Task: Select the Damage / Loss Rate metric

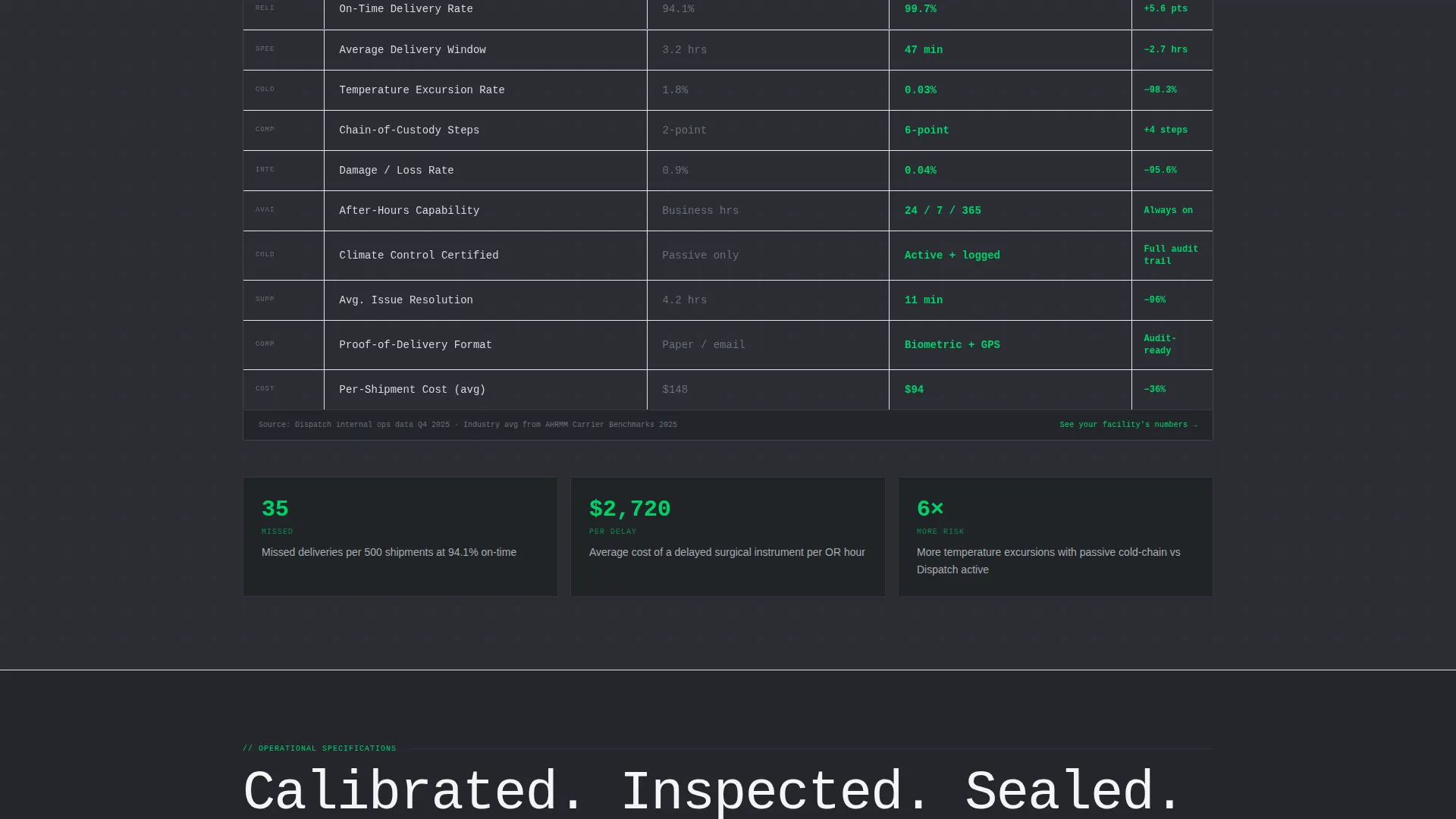Action: coord(397,171)
